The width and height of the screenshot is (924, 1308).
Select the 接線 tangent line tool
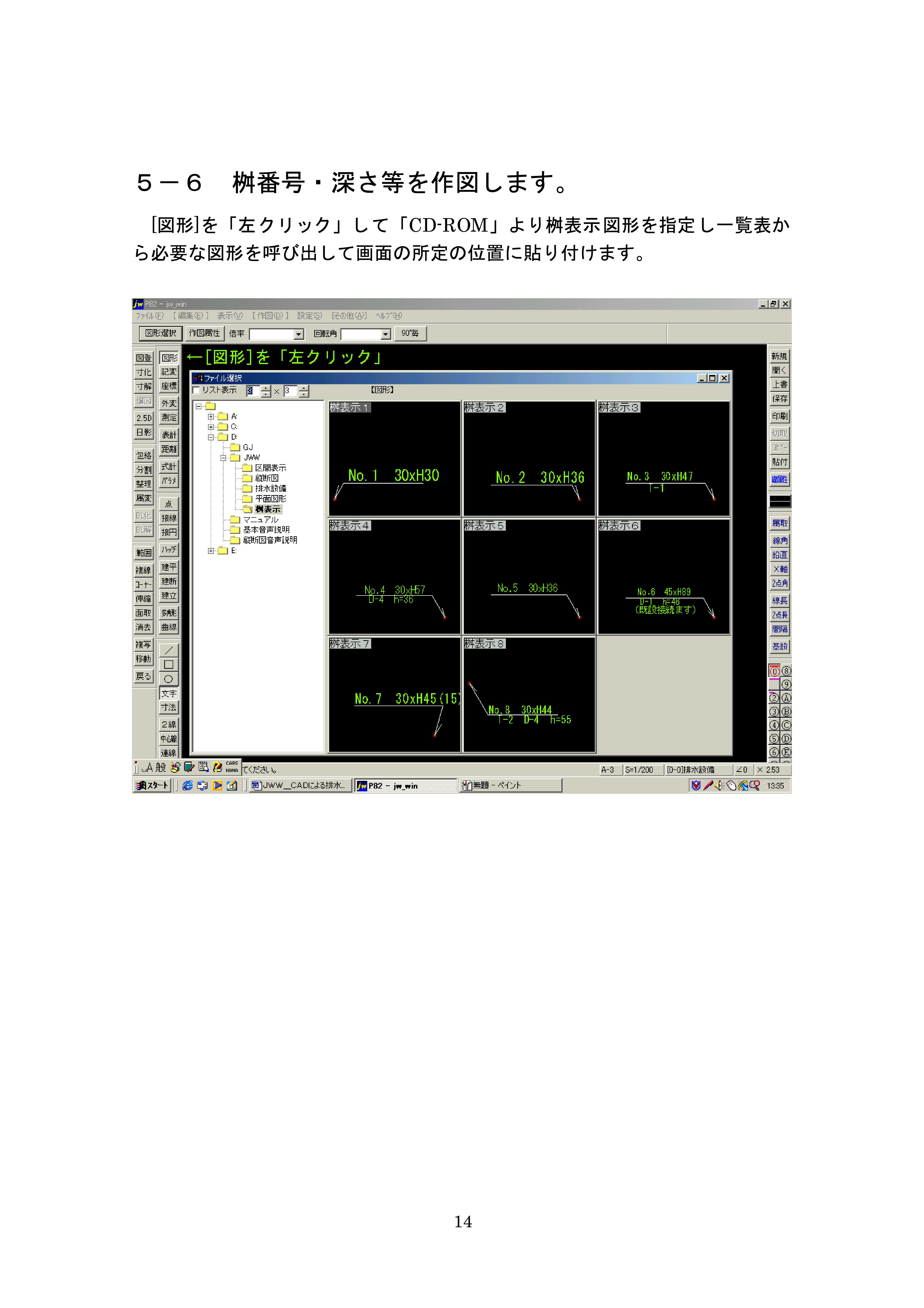(169, 518)
